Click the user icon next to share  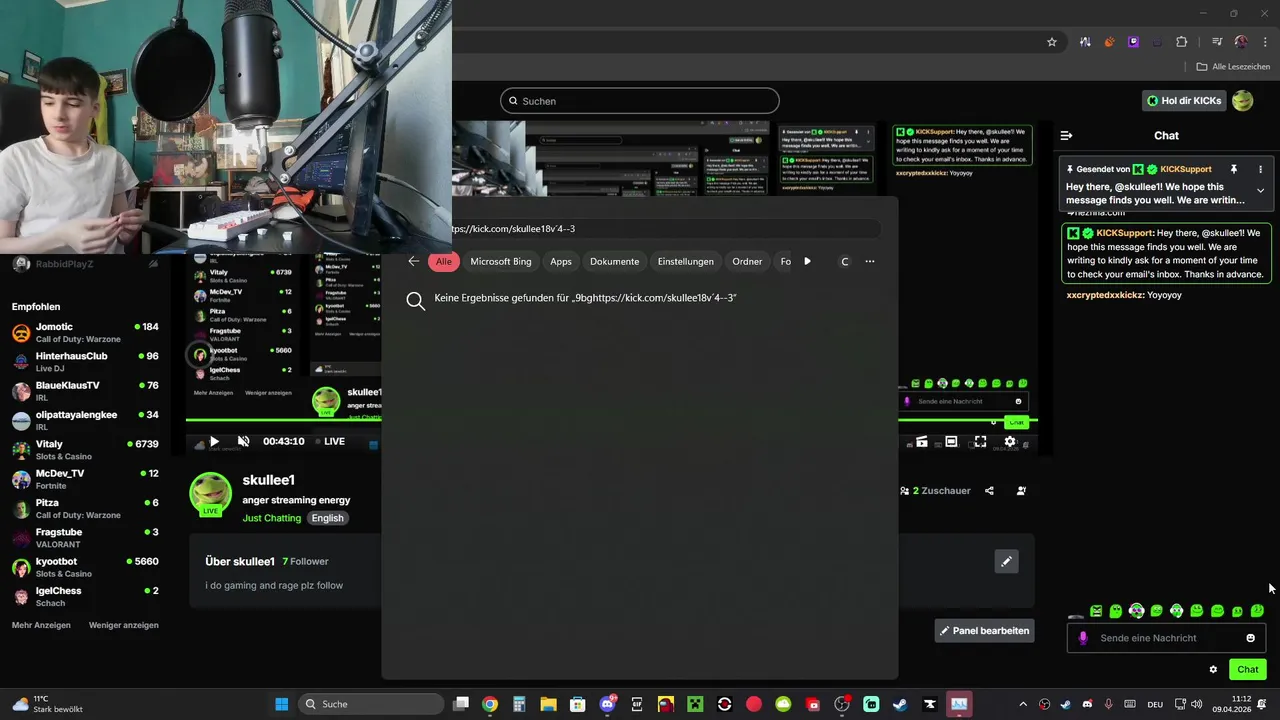click(1021, 491)
